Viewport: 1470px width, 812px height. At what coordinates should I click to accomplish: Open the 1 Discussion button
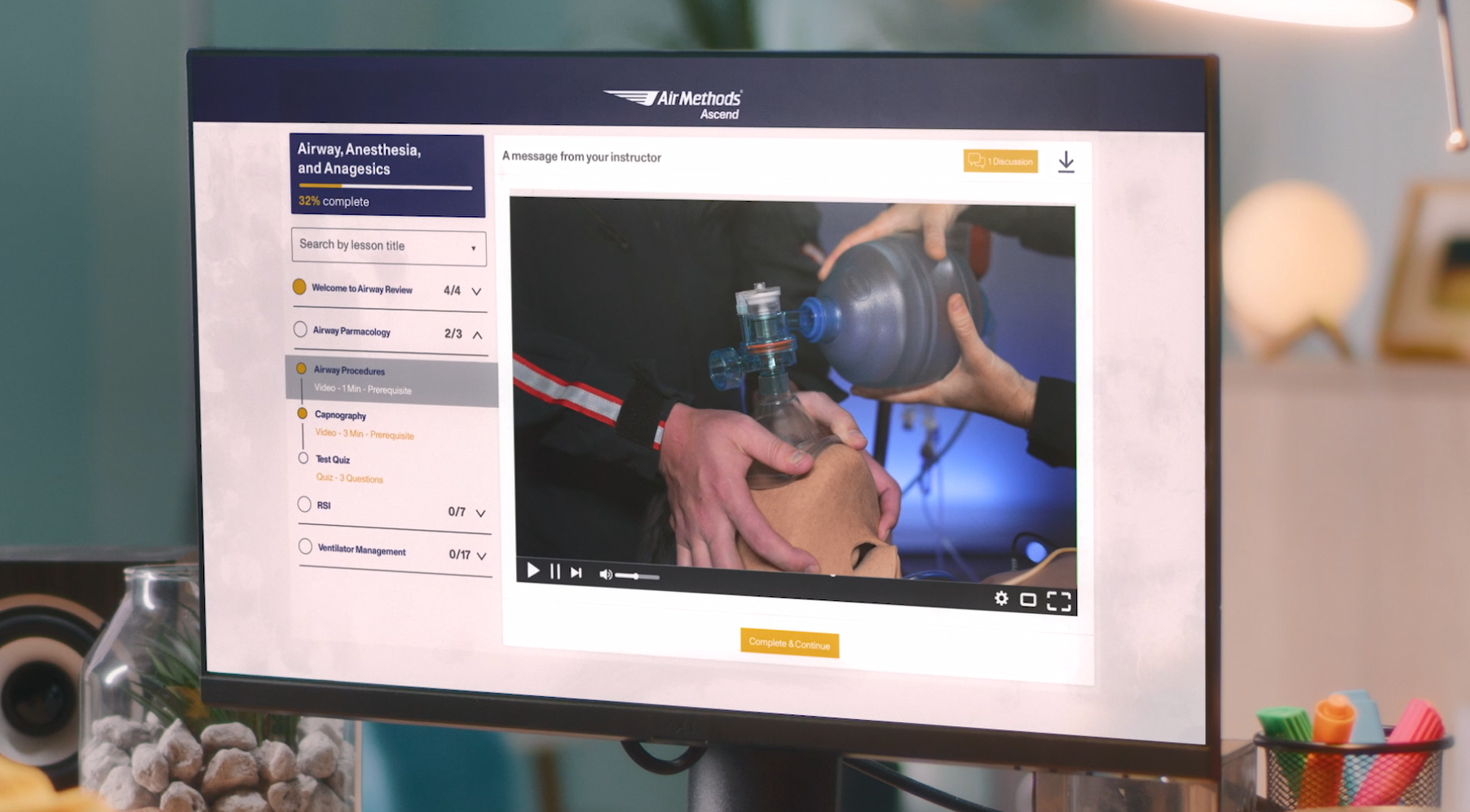[x=1000, y=161]
